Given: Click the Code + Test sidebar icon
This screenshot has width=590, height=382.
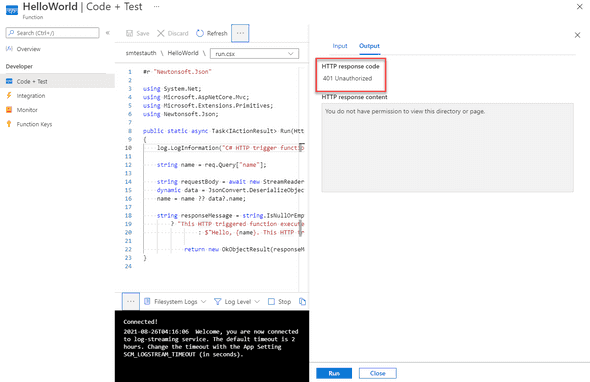Looking at the screenshot, I should pos(9,81).
